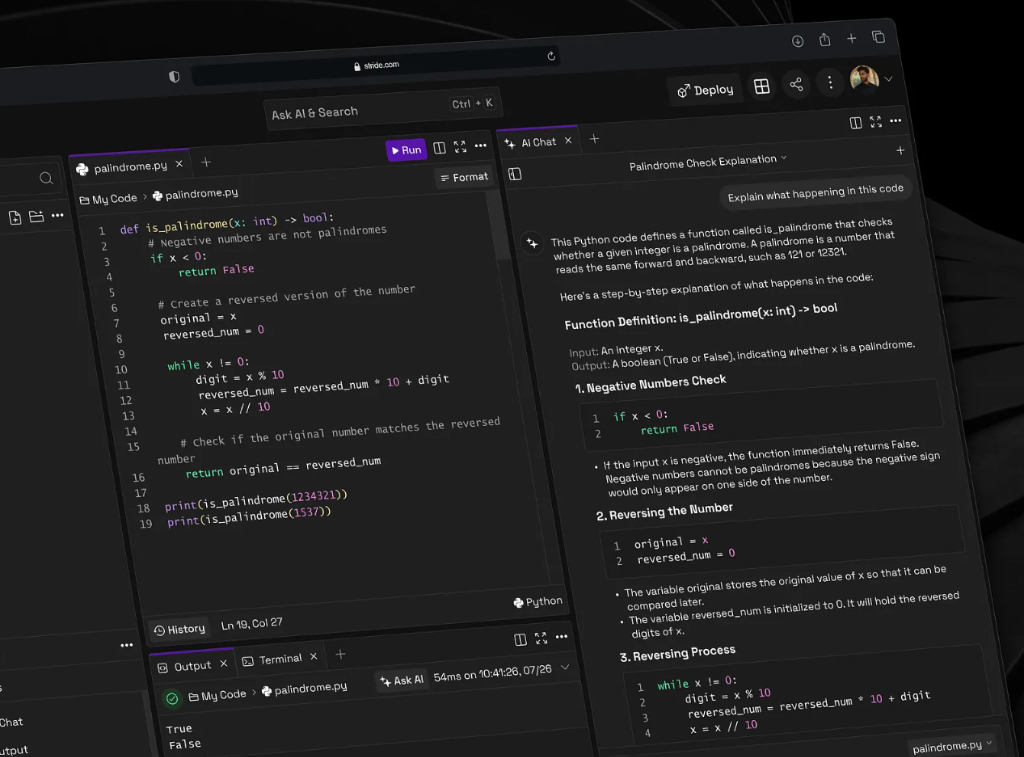Viewport: 1024px width, 757px height.
Task: Open the vertical three-dot menu near avatar
Action: pyautogui.click(x=829, y=82)
